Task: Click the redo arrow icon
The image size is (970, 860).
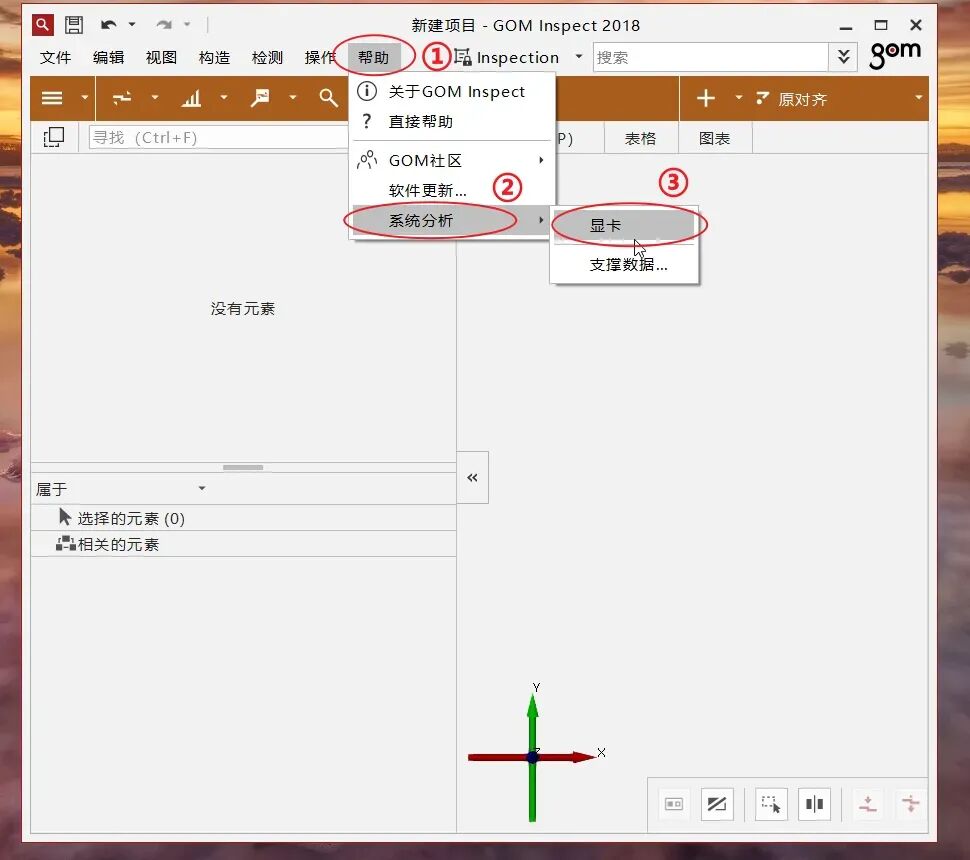Action: (164, 25)
